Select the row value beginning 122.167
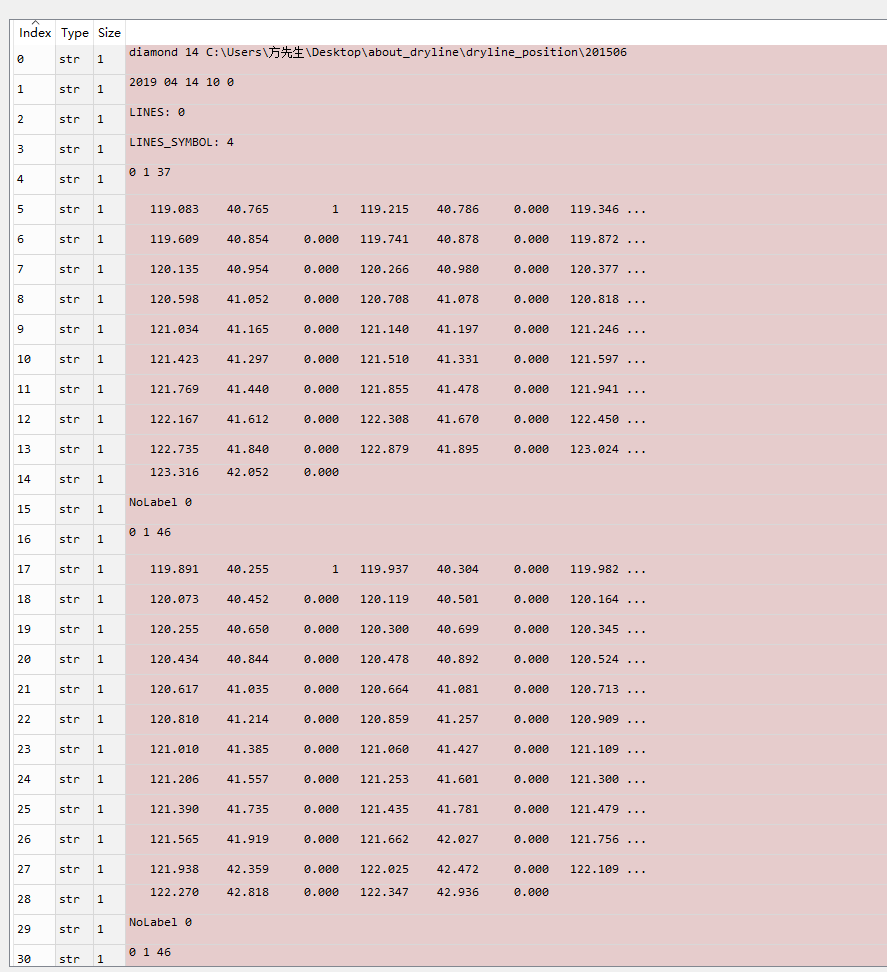The height and width of the screenshot is (972, 887). pos(506,419)
